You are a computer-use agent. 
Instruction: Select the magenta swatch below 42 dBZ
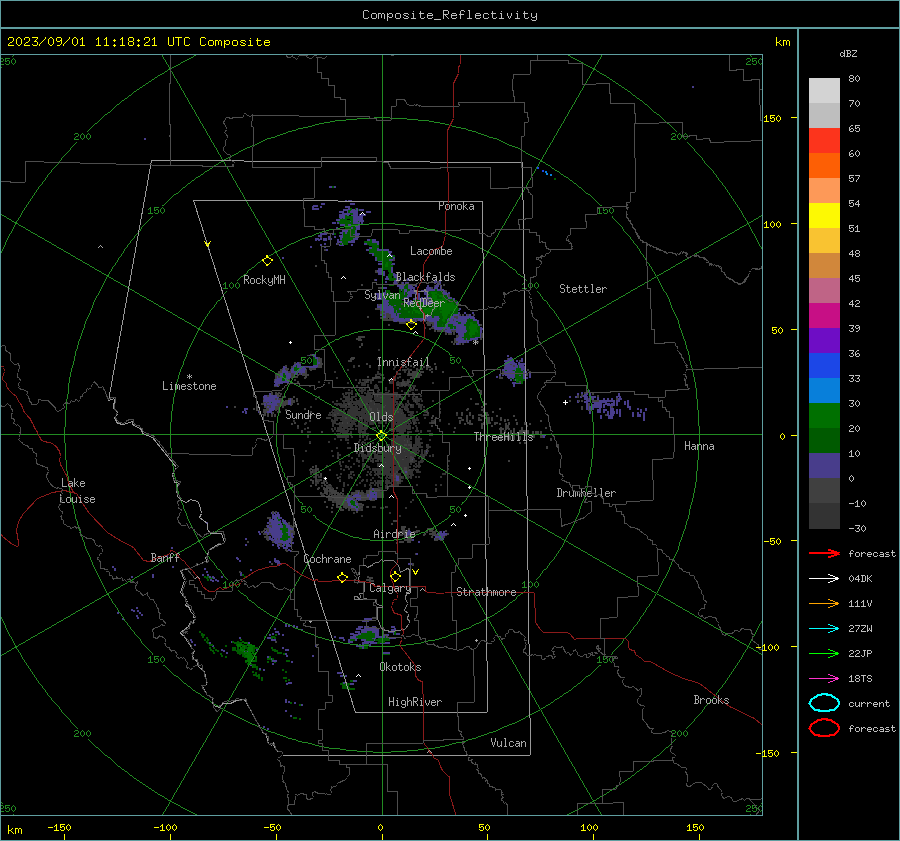824,315
